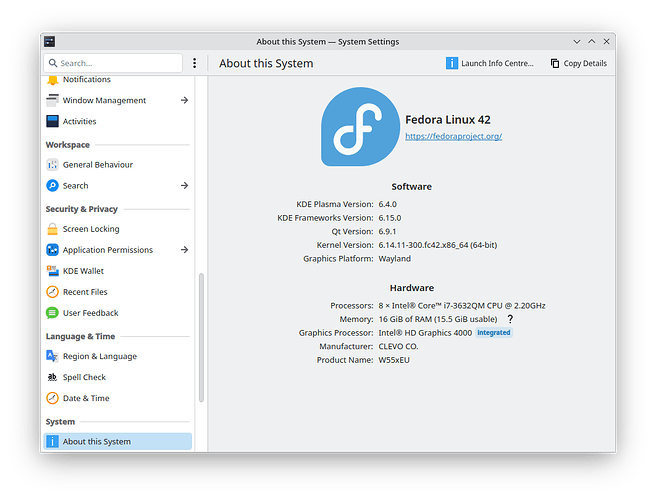The height and width of the screenshot is (500, 656).
Task: Click Memory value 16 GiB of RAM
Action: pos(438,319)
